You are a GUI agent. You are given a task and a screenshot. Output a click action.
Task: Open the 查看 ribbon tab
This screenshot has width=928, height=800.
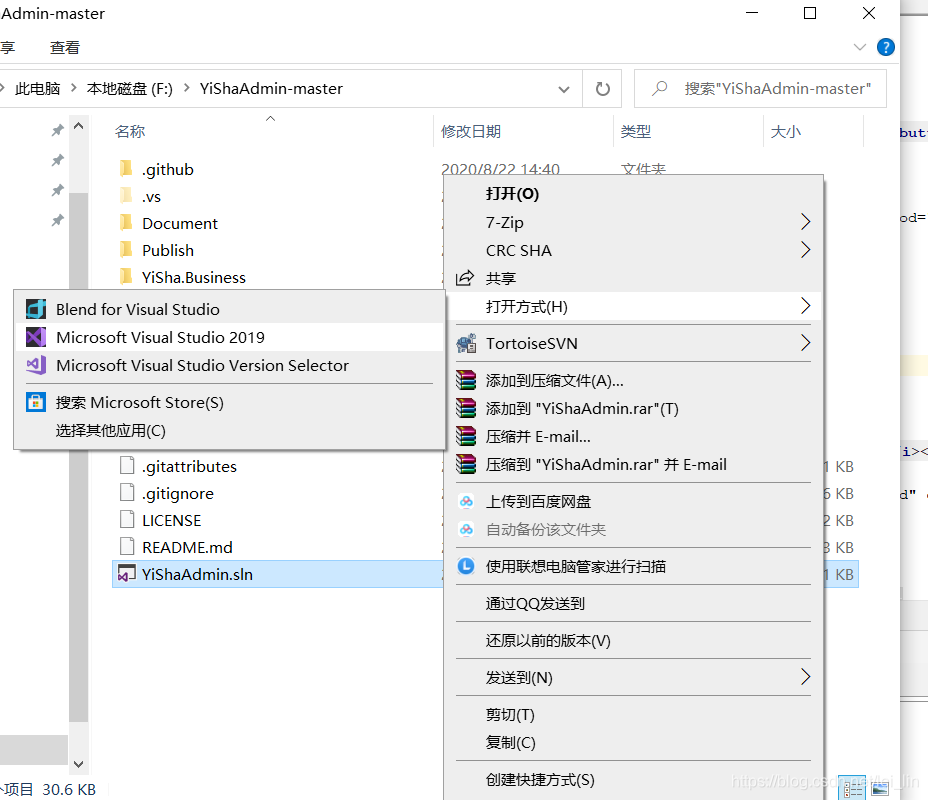click(65, 47)
